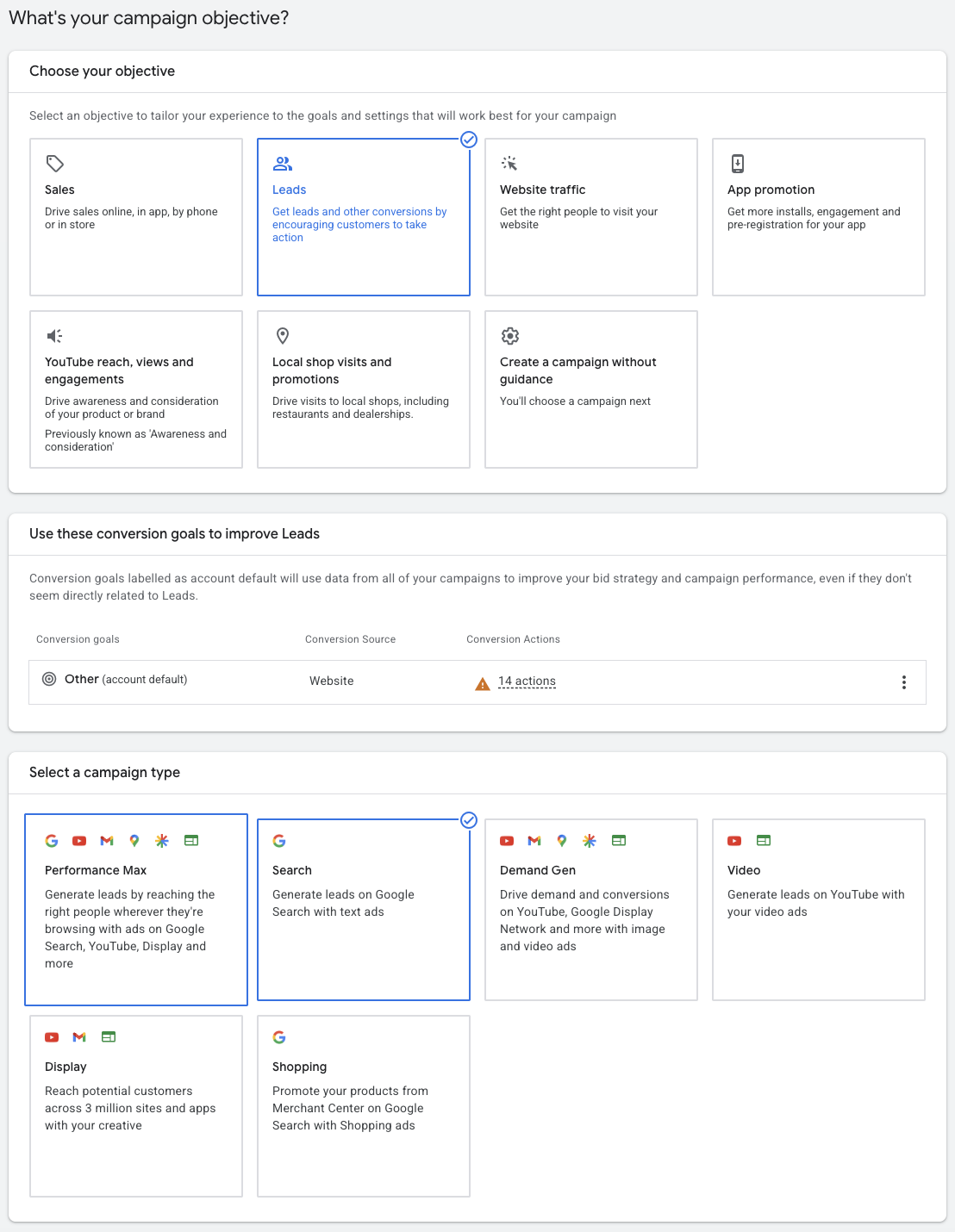Choose the Shopping campaign type card
Screen dimensions: 955x1232
[x=364, y=1106]
